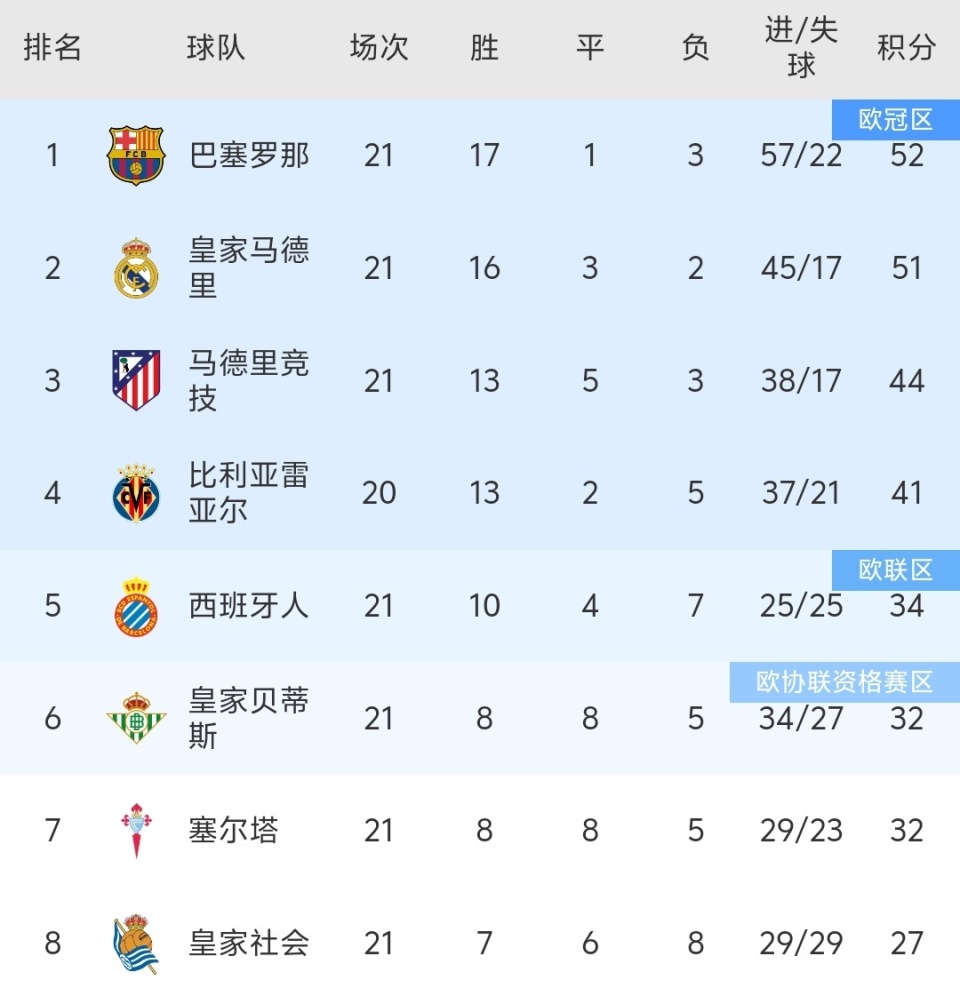The width and height of the screenshot is (960, 996).
Task: Click the Celta Vigo crest
Action: [135, 831]
